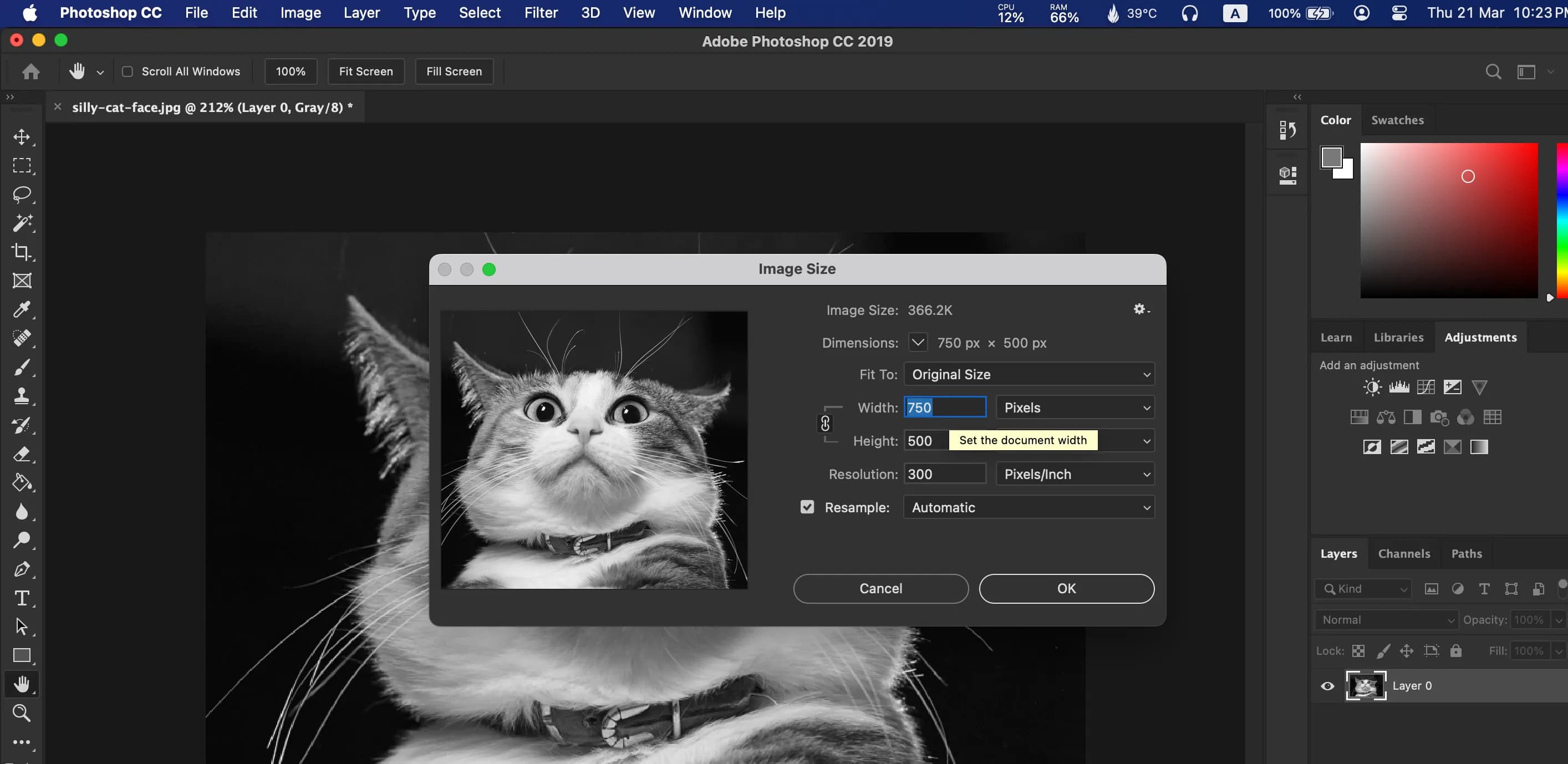Select the Dodge tool
Screen dimensions: 1568x764
[22, 540]
